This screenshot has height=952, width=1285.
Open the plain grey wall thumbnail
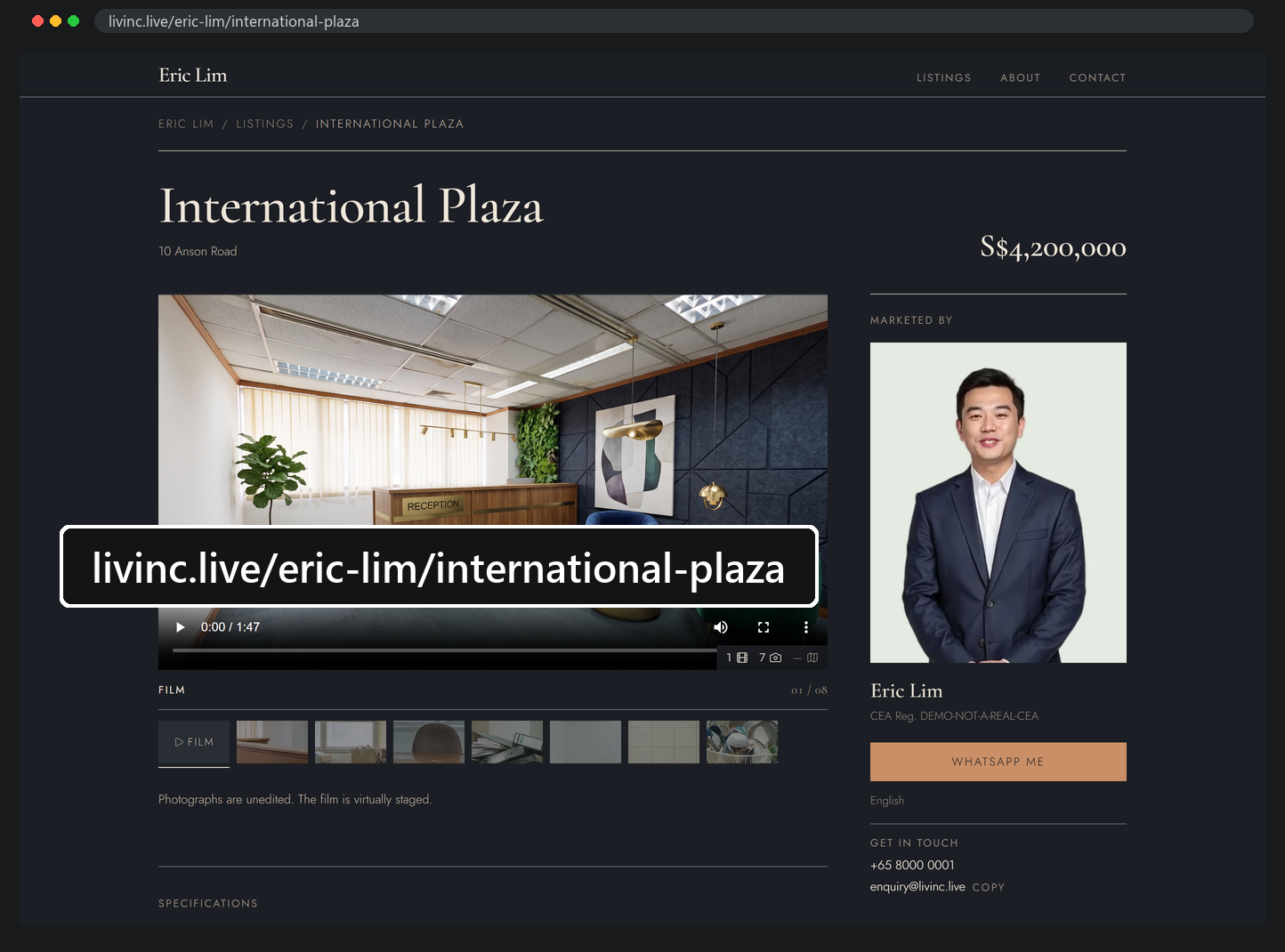586,742
